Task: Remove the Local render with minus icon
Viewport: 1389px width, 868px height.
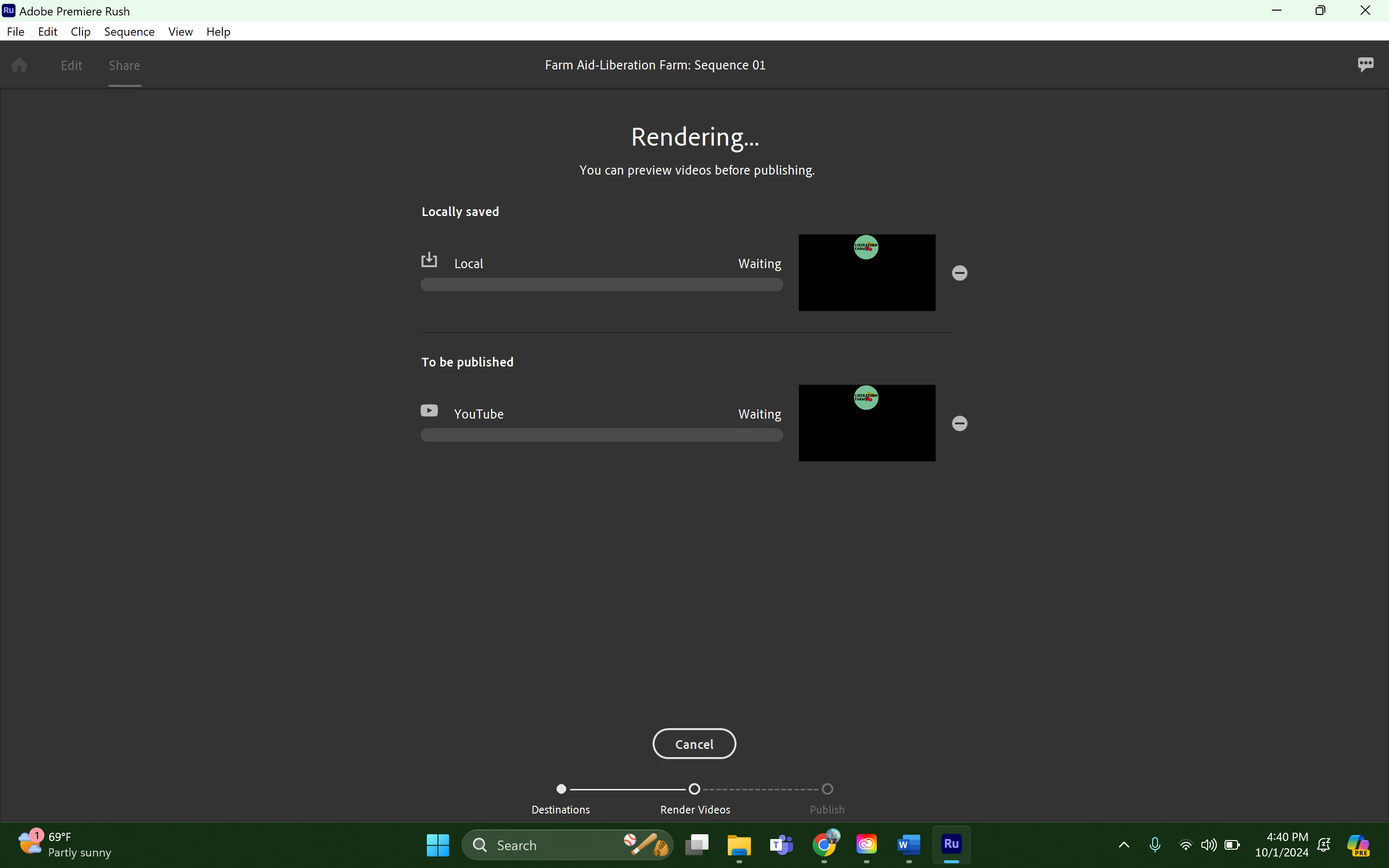Action: [x=960, y=272]
